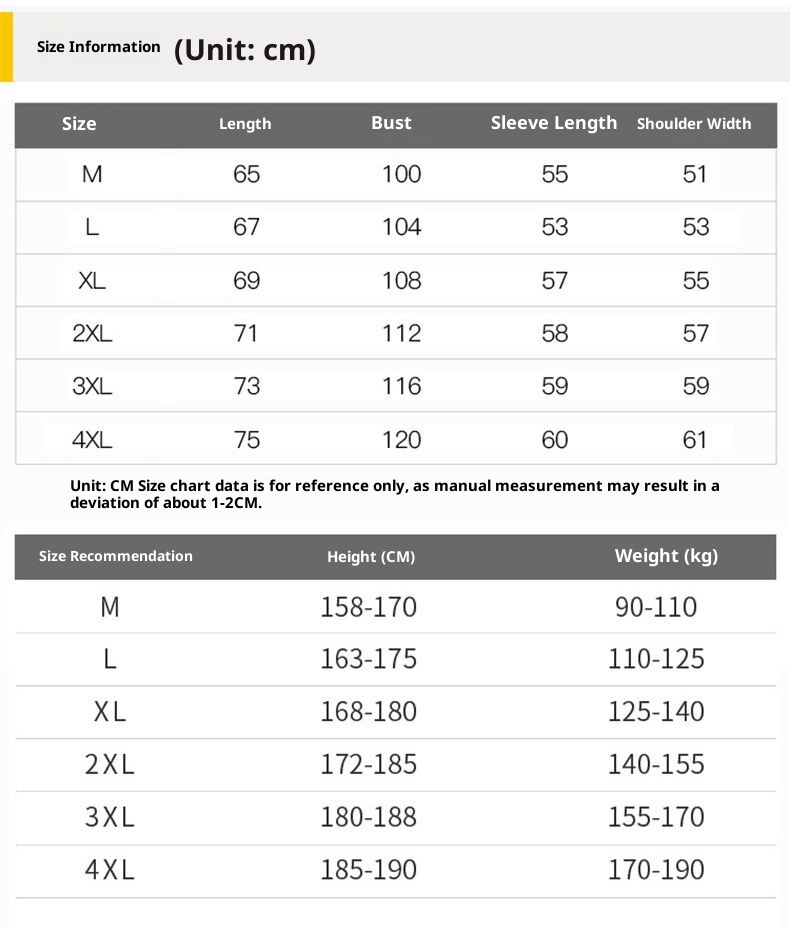Select the Size Recommendation header
The width and height of the screenshot is (790, 927).
pos(116,556)
